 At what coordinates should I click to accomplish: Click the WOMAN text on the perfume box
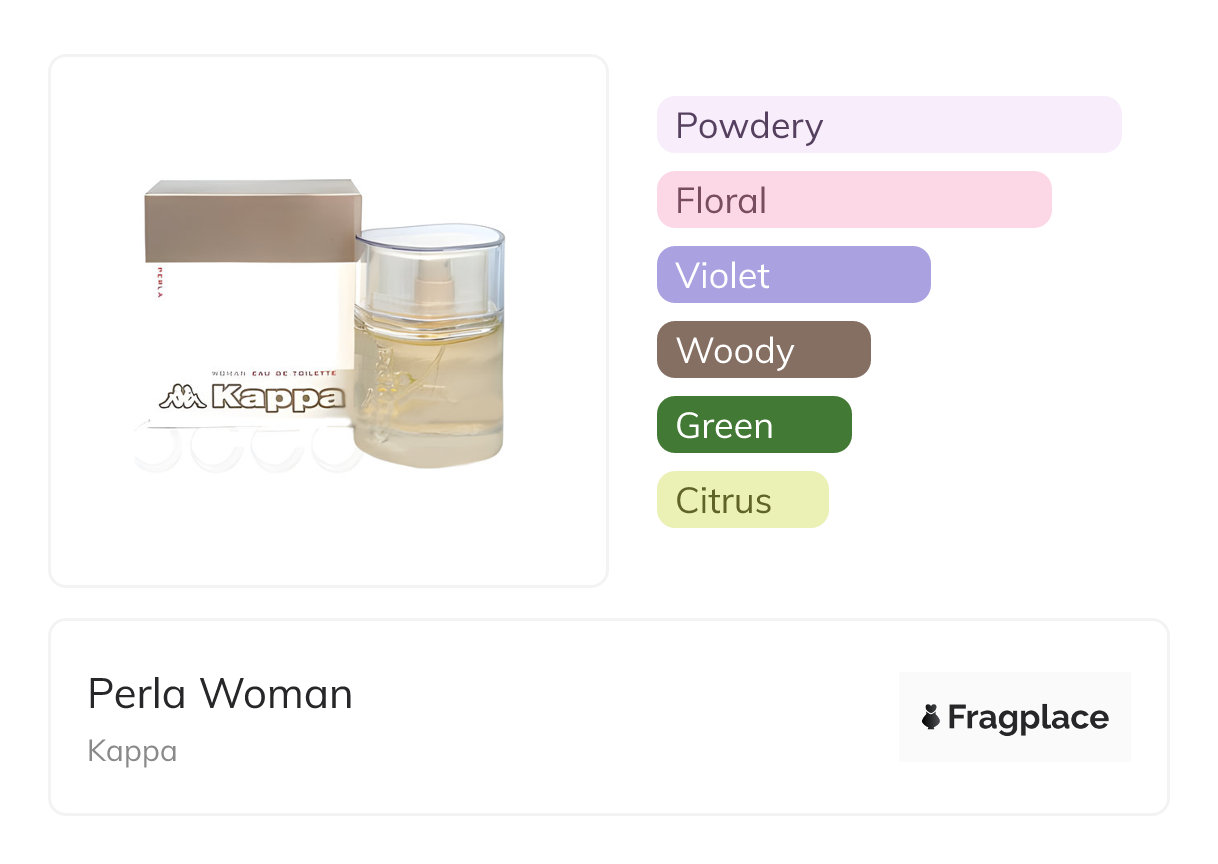(228, 373)
